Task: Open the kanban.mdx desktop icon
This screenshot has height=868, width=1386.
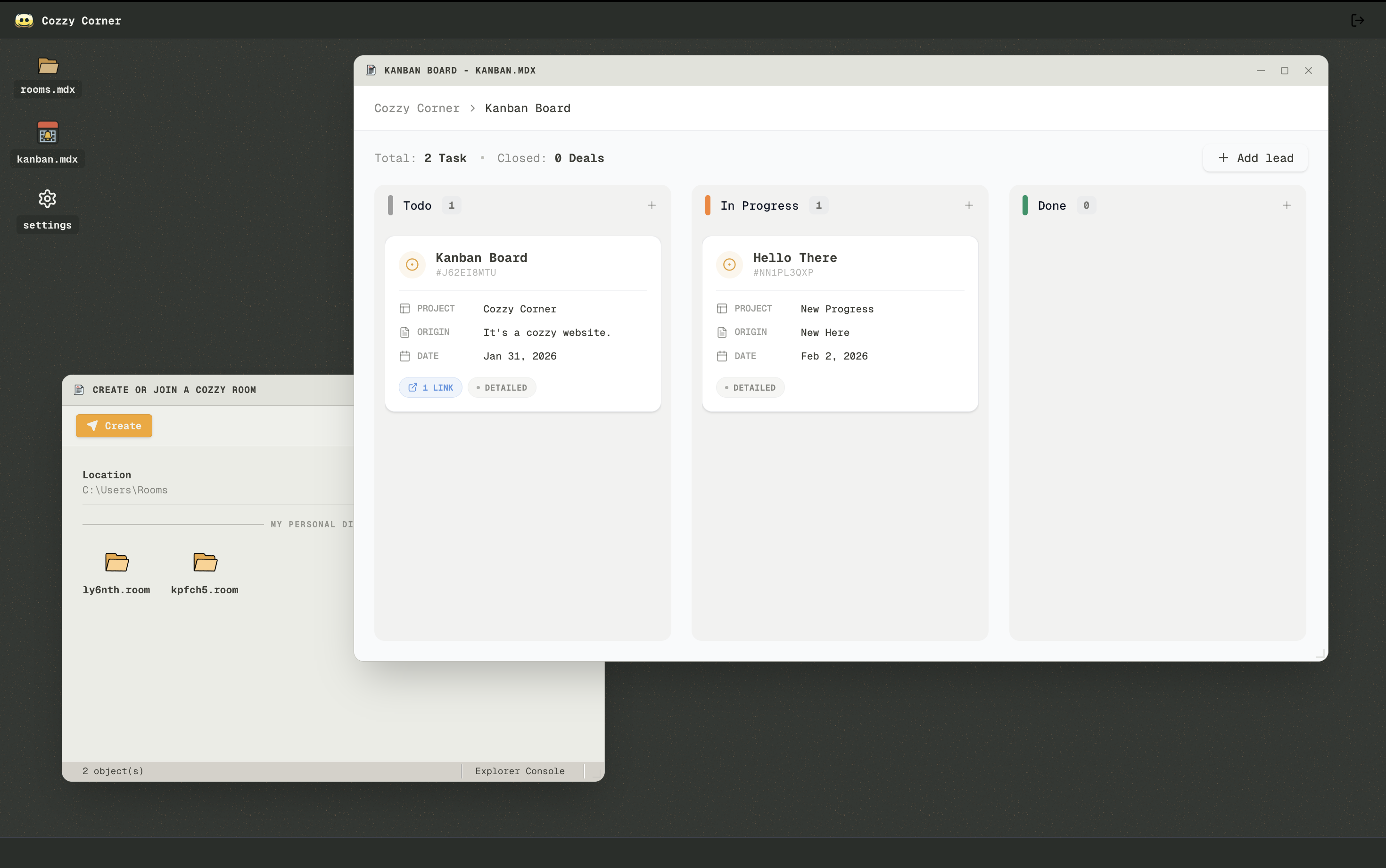Action: click(48, 134)
